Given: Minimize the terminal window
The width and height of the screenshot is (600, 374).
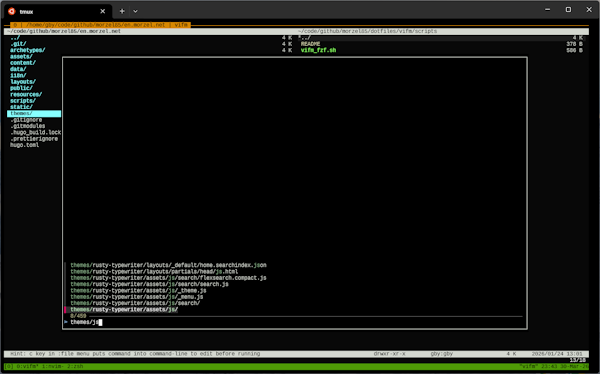Looking at the screenshot, I should [x=548, y=10].
